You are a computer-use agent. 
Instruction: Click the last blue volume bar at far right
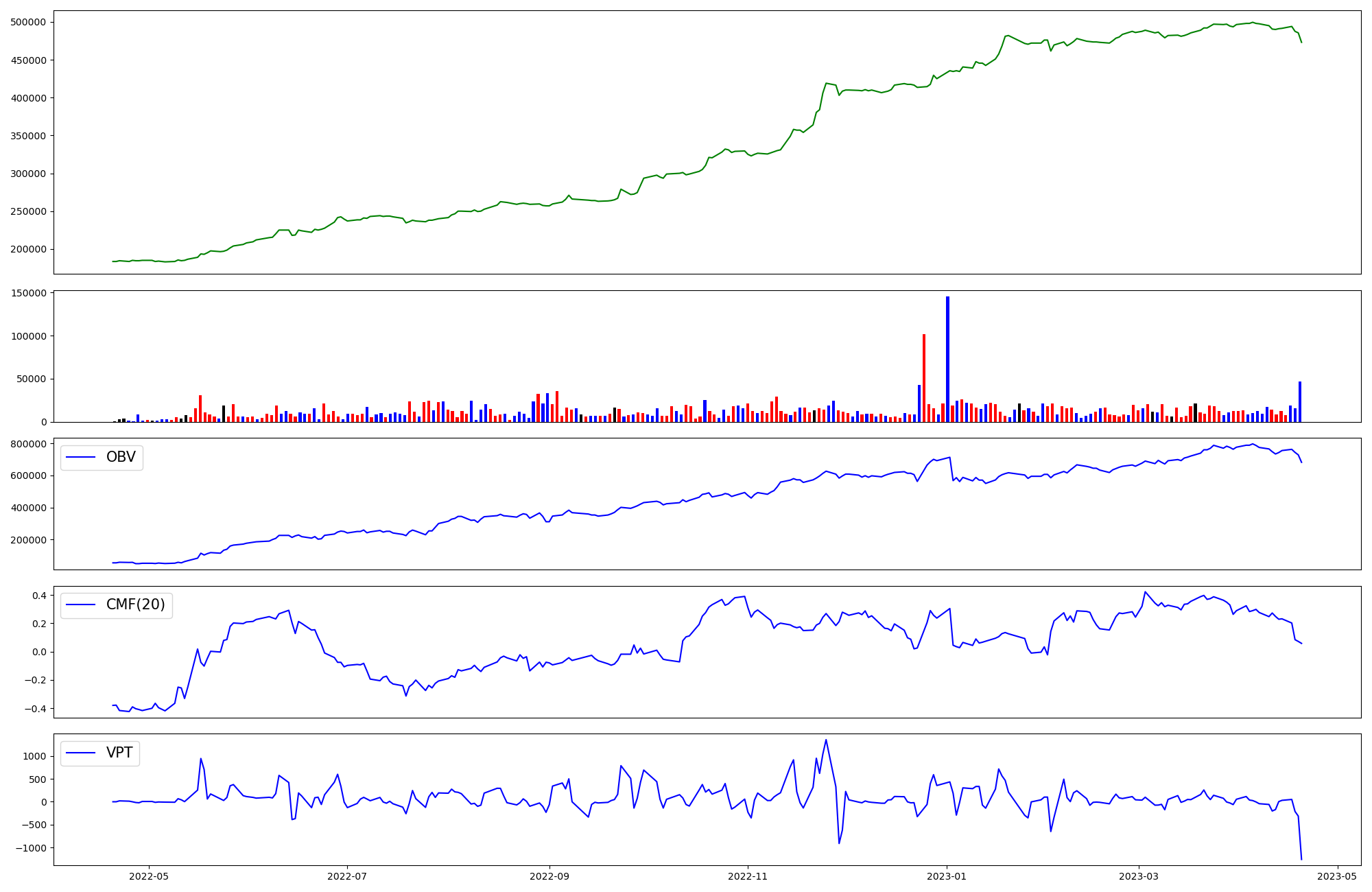[1299, 401]
